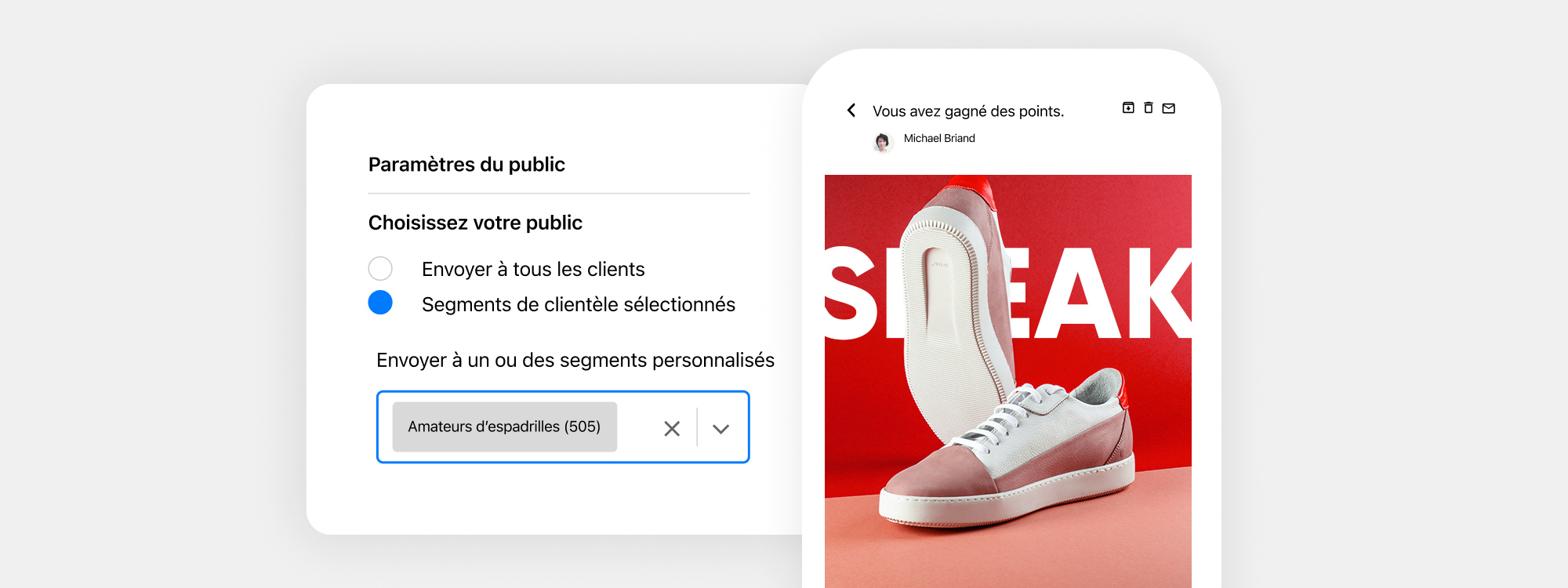The height and width of the screenshot is (588, 1568).
Task: Click the 'Amateurs d'espadrilles (505)' segment tag
Action: pos(504,426)
